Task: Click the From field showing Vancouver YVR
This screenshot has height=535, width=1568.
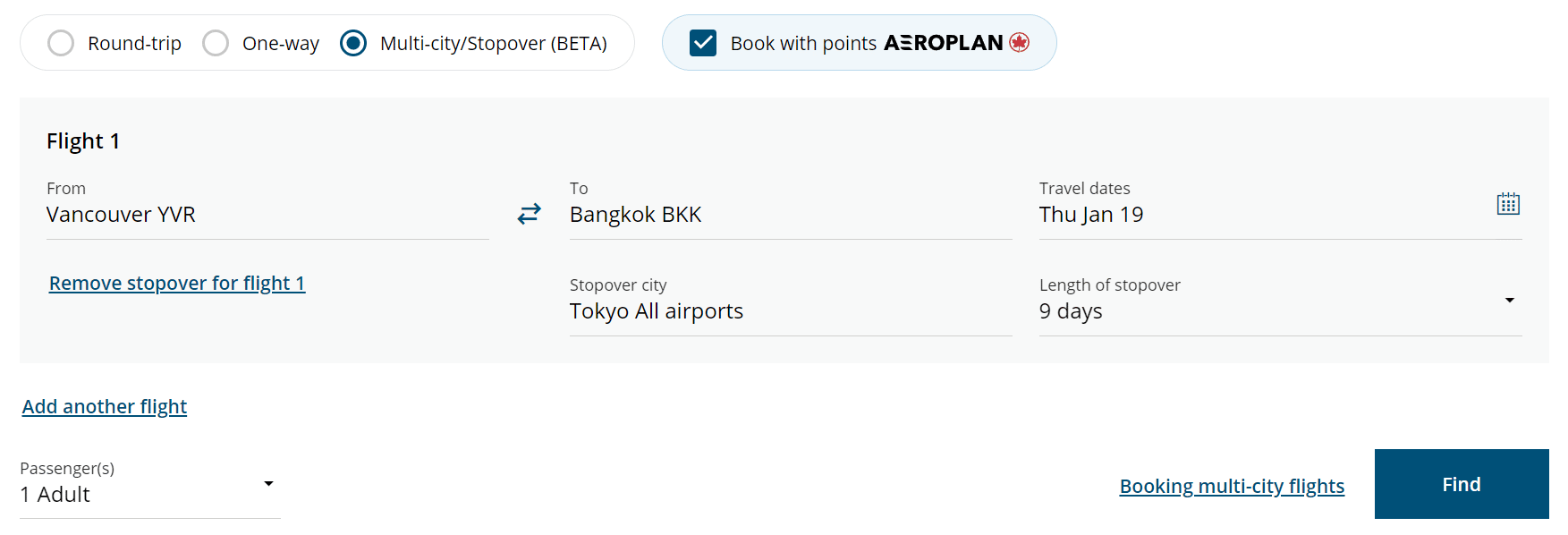Action: click(267, 215)
